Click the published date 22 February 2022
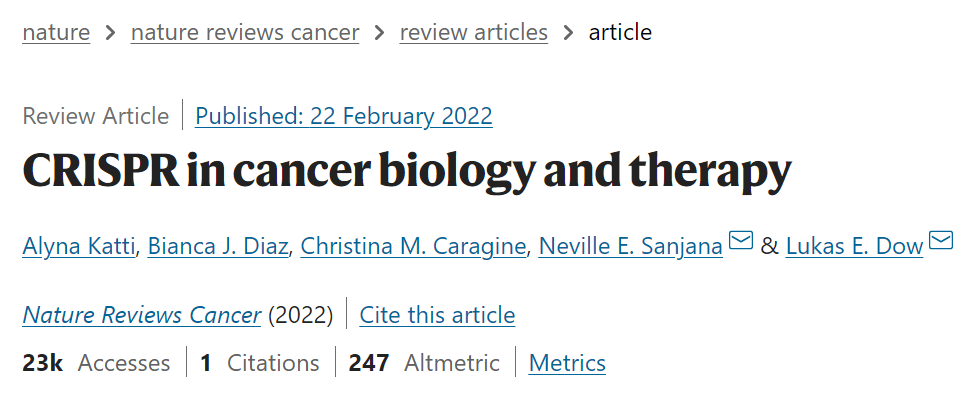Viewport: 977px width, 400px height. [344, 116]
